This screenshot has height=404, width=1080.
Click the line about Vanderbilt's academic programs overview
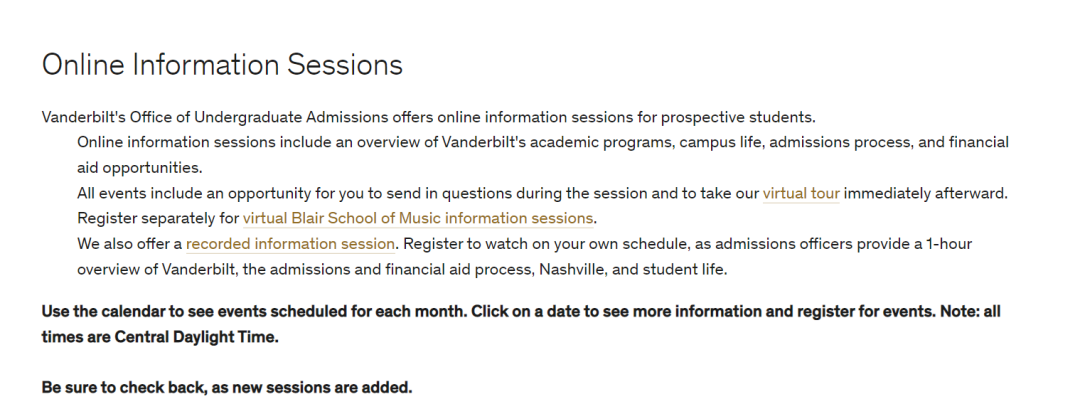[543, 142]
